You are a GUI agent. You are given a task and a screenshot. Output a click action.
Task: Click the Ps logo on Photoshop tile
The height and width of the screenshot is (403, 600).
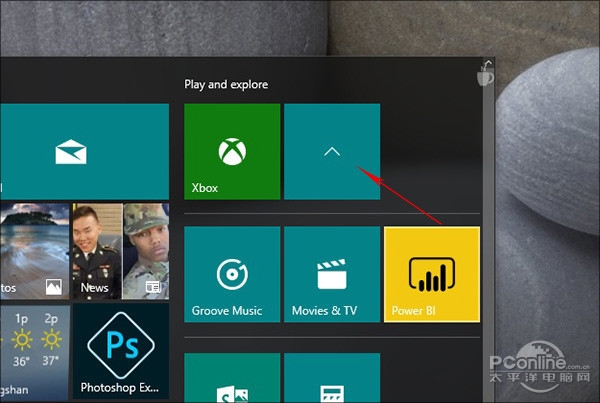(120, 343)
